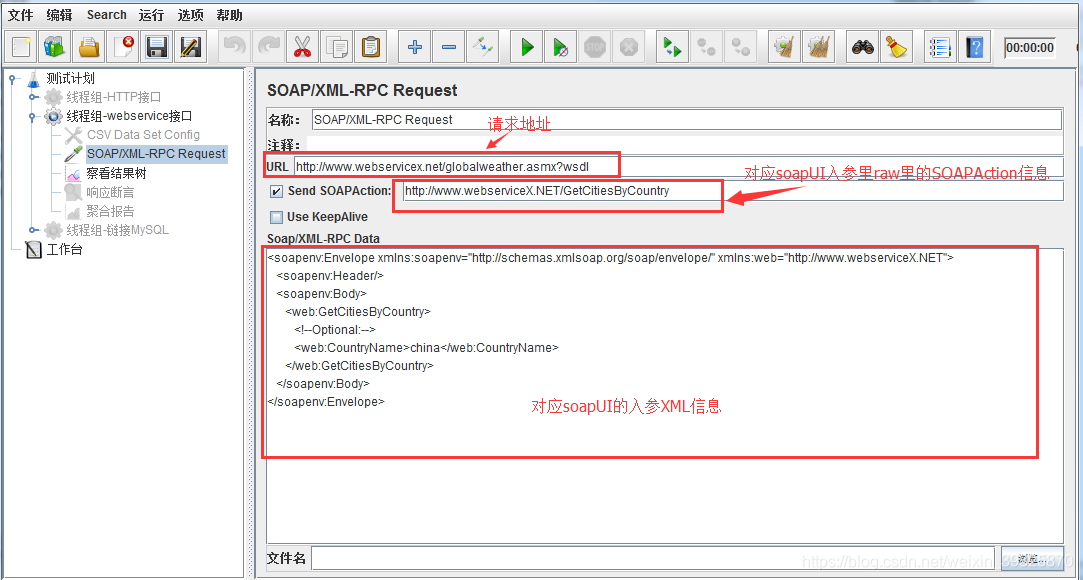Viewport: 1083px width, 580px height.
Task: Collapse the 线程组-webservice接口 node
Action: tap(32, 116)
